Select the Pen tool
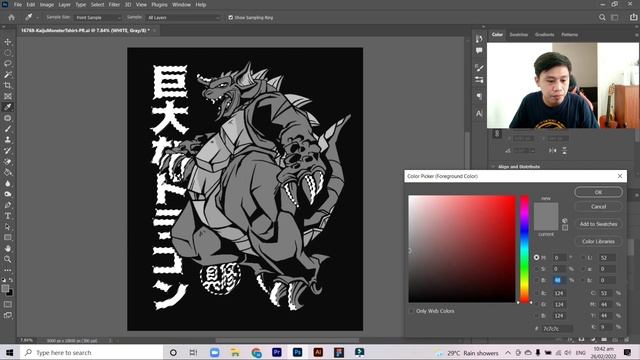This screenshot has width=640, height=360. 8,205
